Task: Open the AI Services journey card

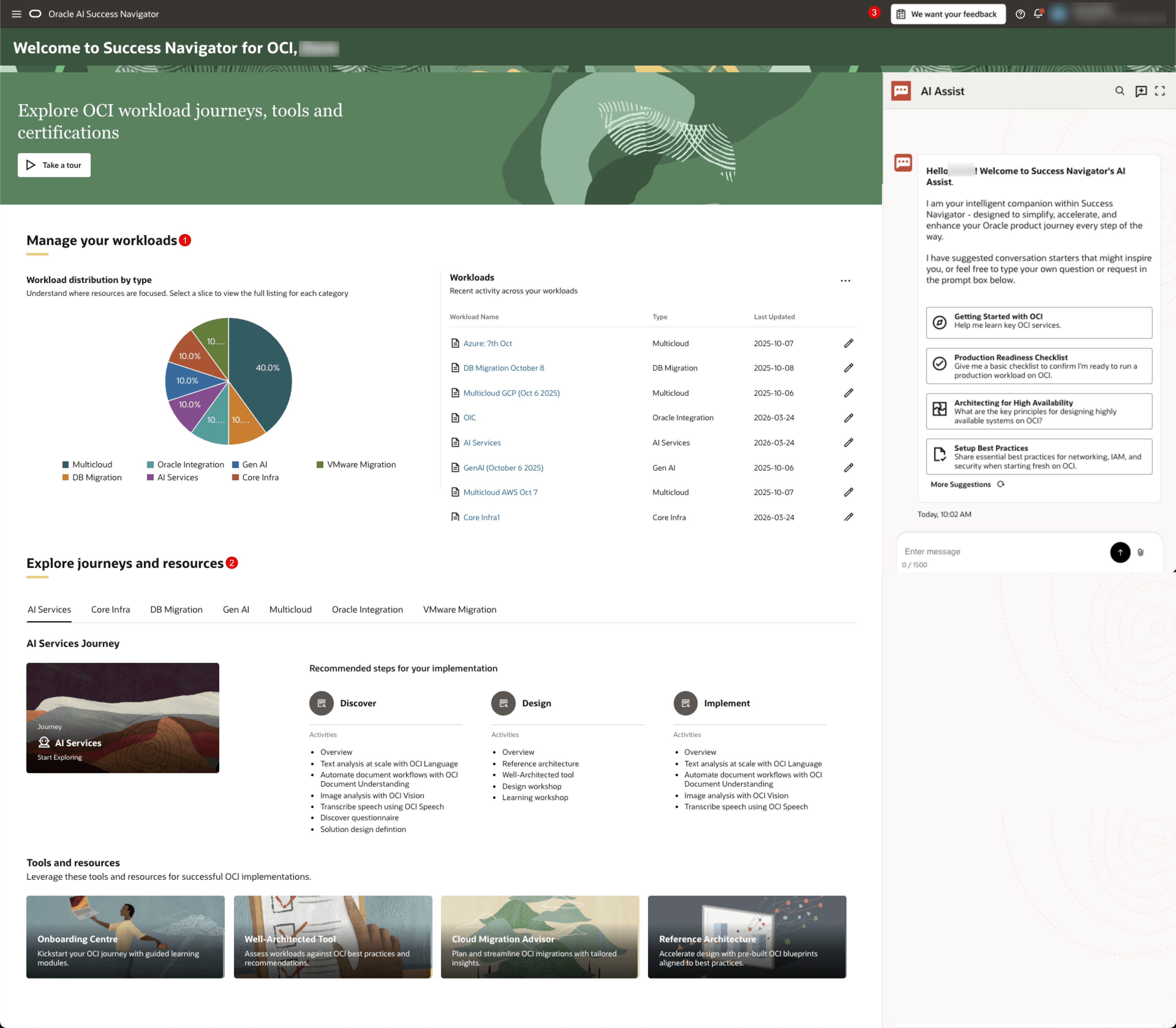Action: point(123,718)
